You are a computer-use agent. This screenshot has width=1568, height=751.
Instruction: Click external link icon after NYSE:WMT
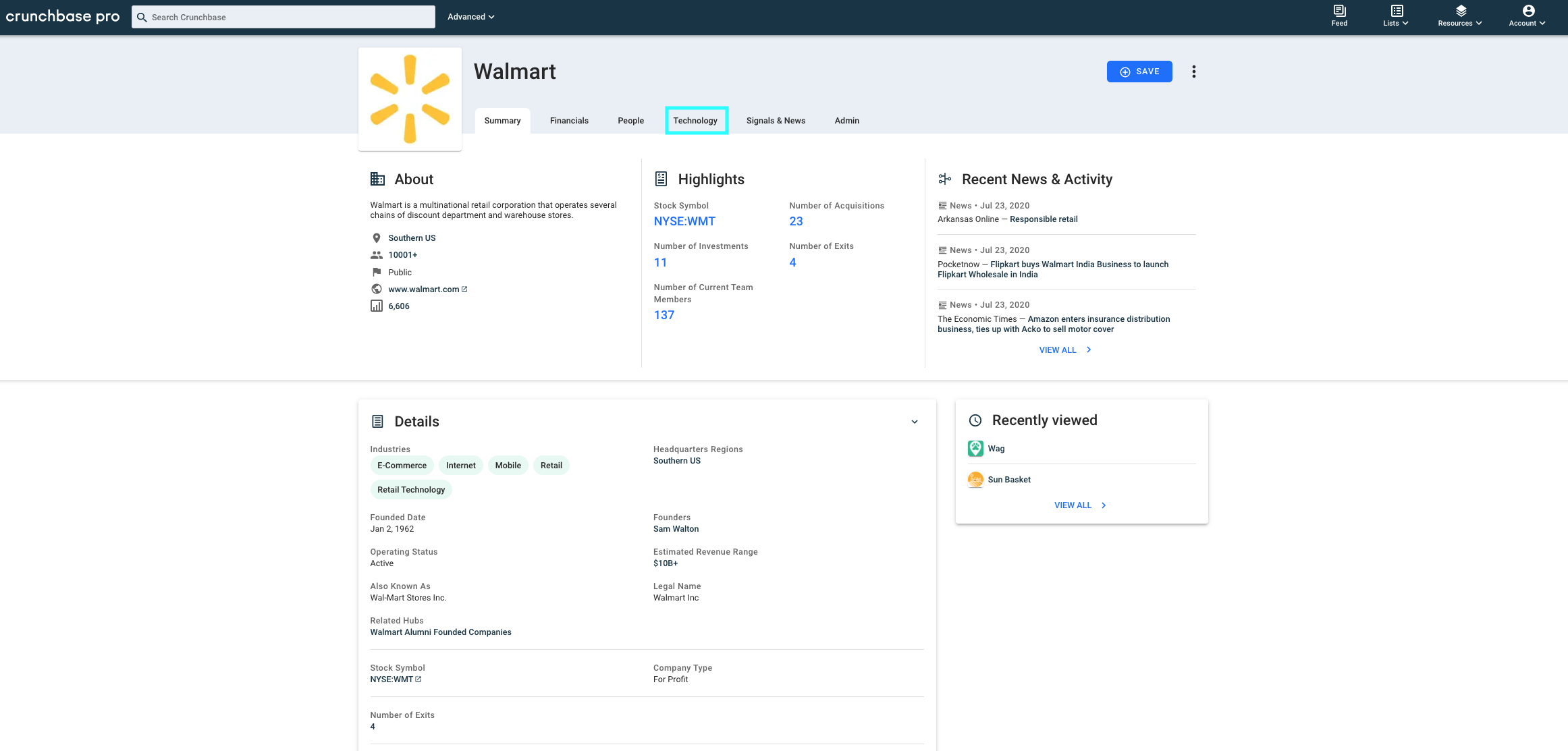click(418, 679)
